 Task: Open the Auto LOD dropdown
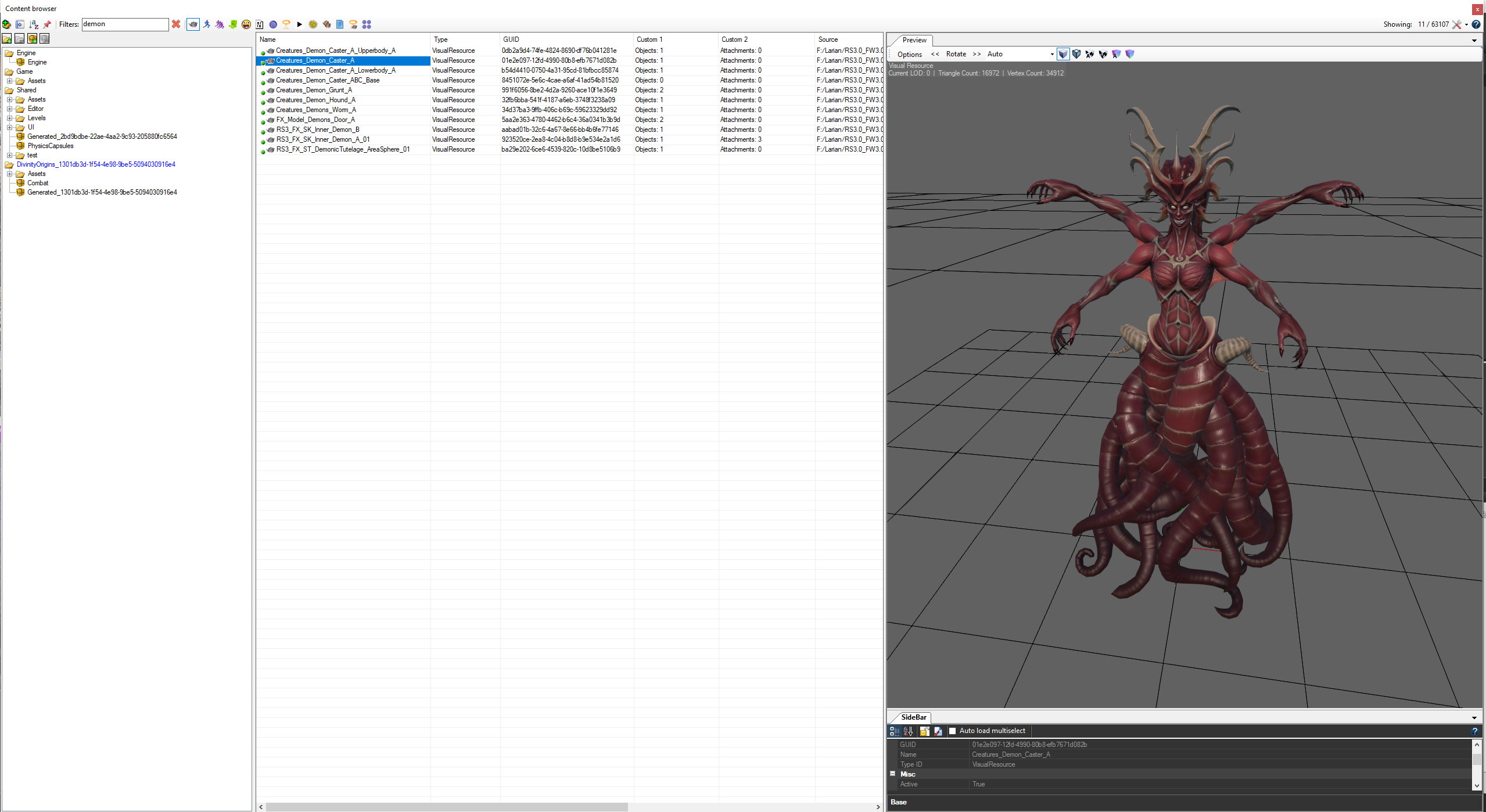click(x=1051, y=54)
